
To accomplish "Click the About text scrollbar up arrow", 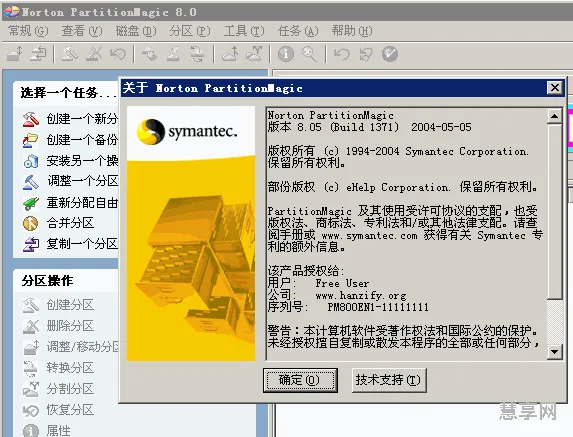I will point(554,117).
